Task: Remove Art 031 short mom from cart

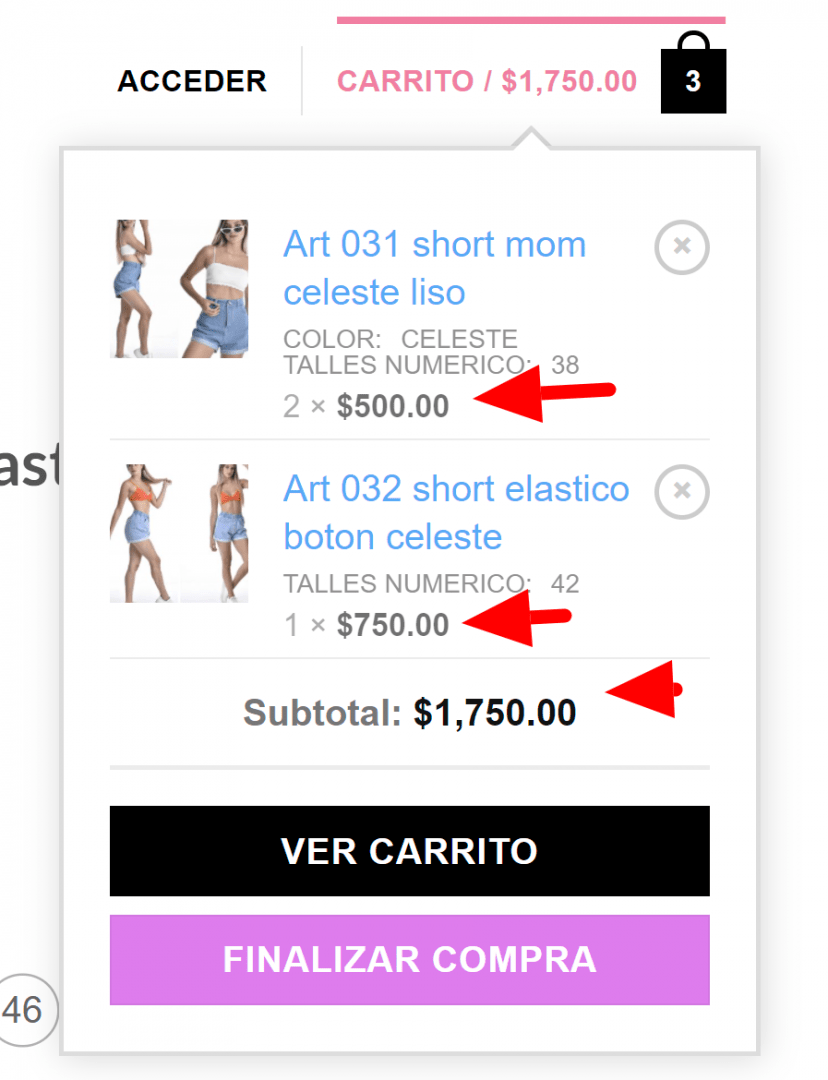Action: (x=682, y=247)
